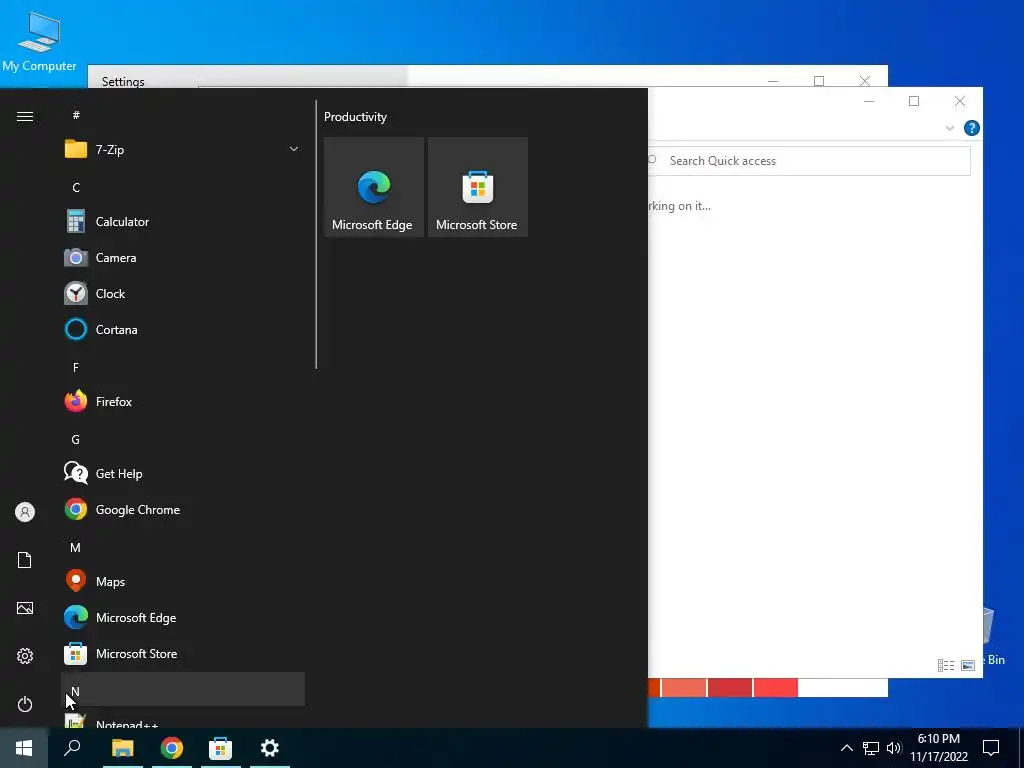
Task: Launch Google Chrome from the app list
Action: pyautogui.click(x=183, y=509)
